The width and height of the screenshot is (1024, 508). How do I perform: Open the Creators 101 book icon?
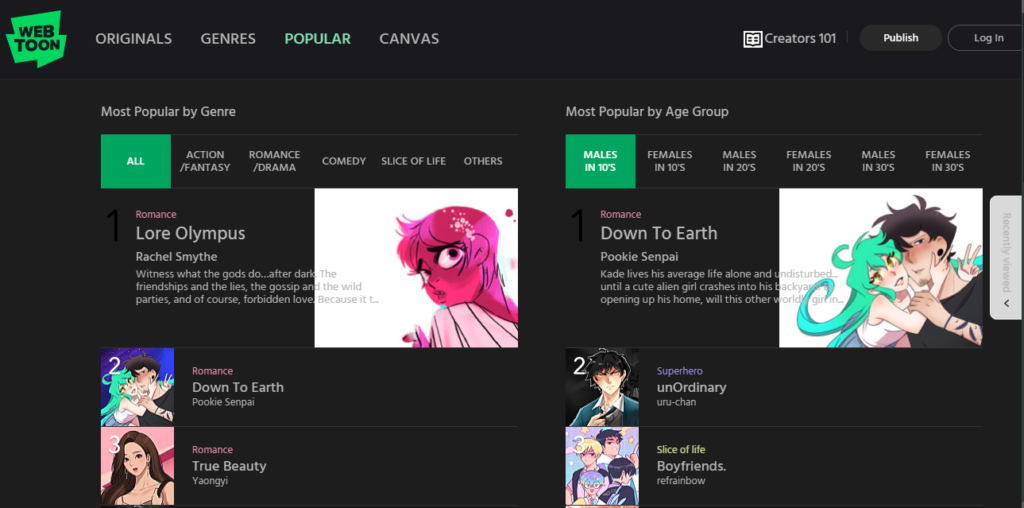tap(752, 39)
